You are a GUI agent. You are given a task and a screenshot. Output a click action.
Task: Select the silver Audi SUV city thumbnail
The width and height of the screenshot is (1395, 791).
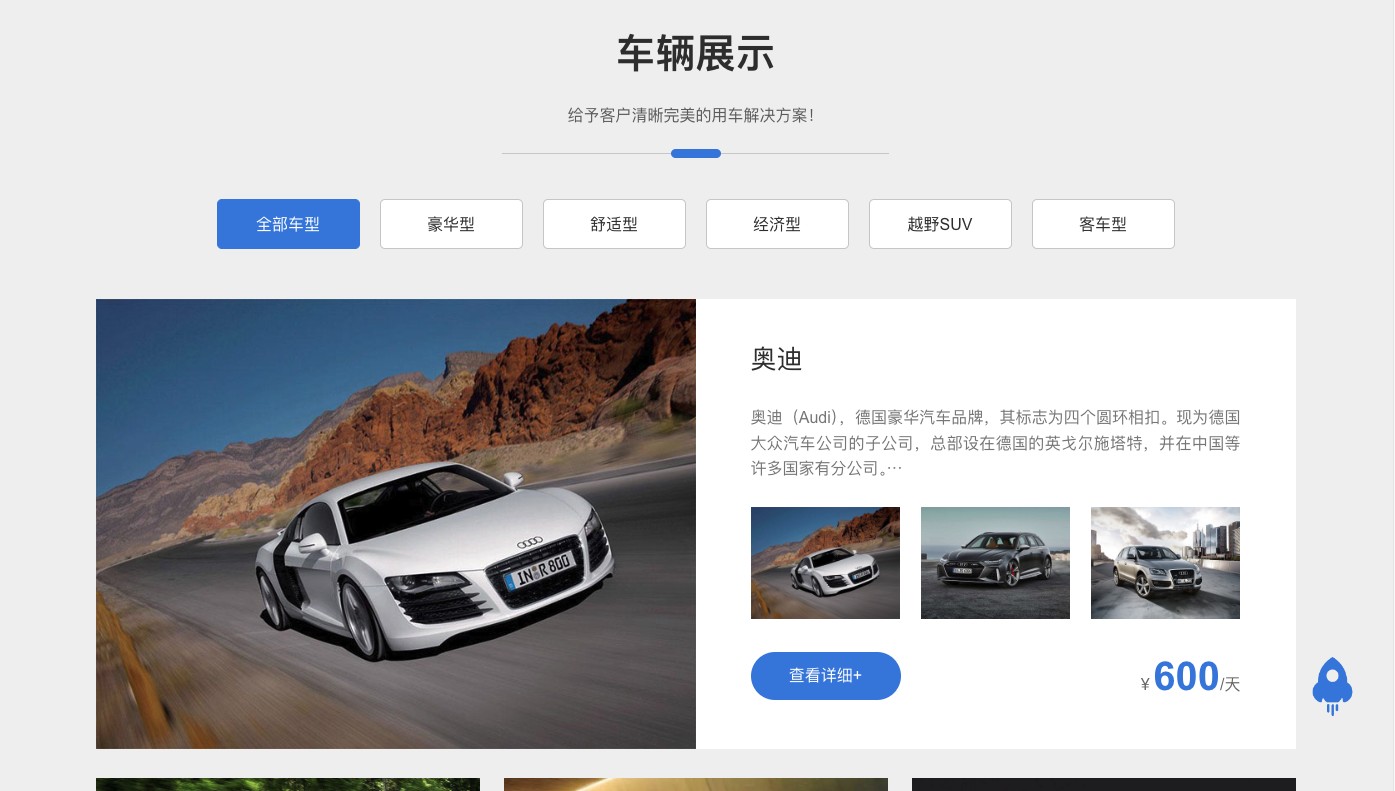coord(1165,563)
